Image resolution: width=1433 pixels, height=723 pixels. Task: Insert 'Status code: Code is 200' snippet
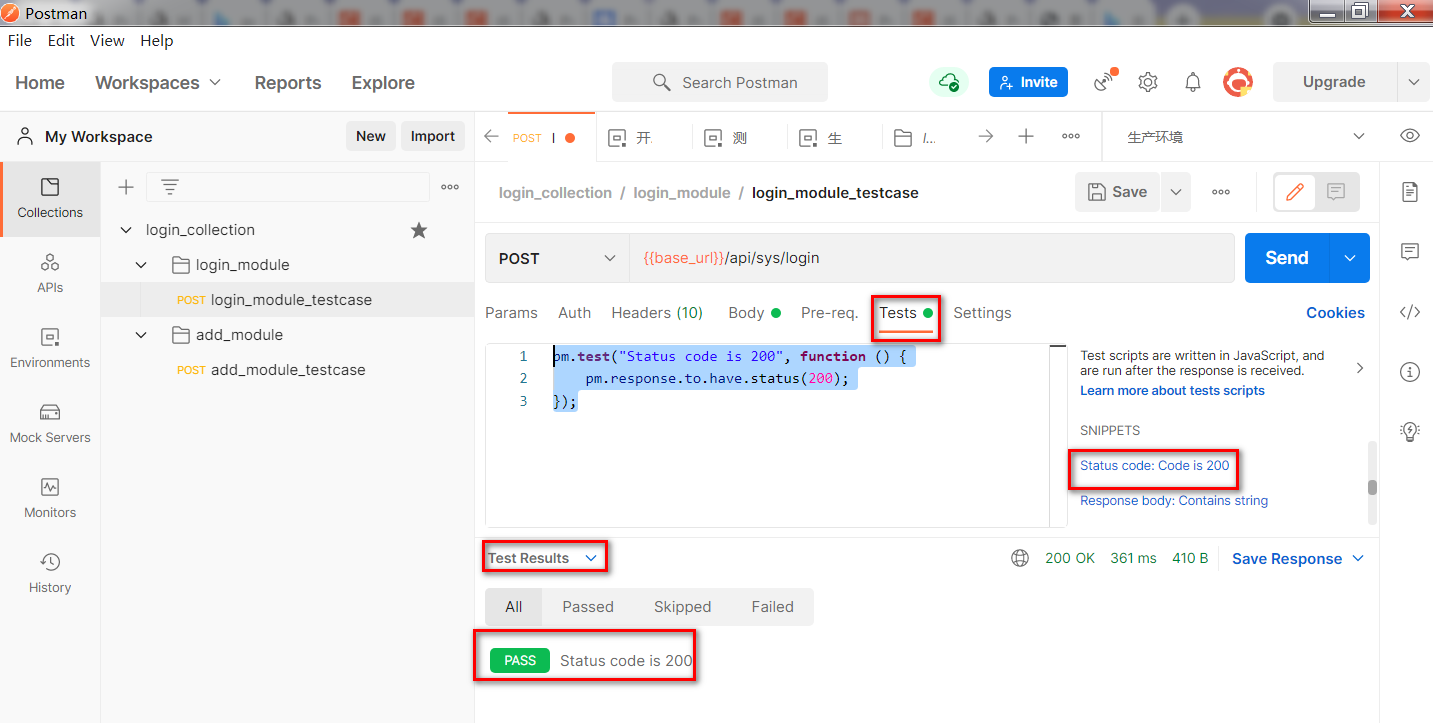[1155, 466]
